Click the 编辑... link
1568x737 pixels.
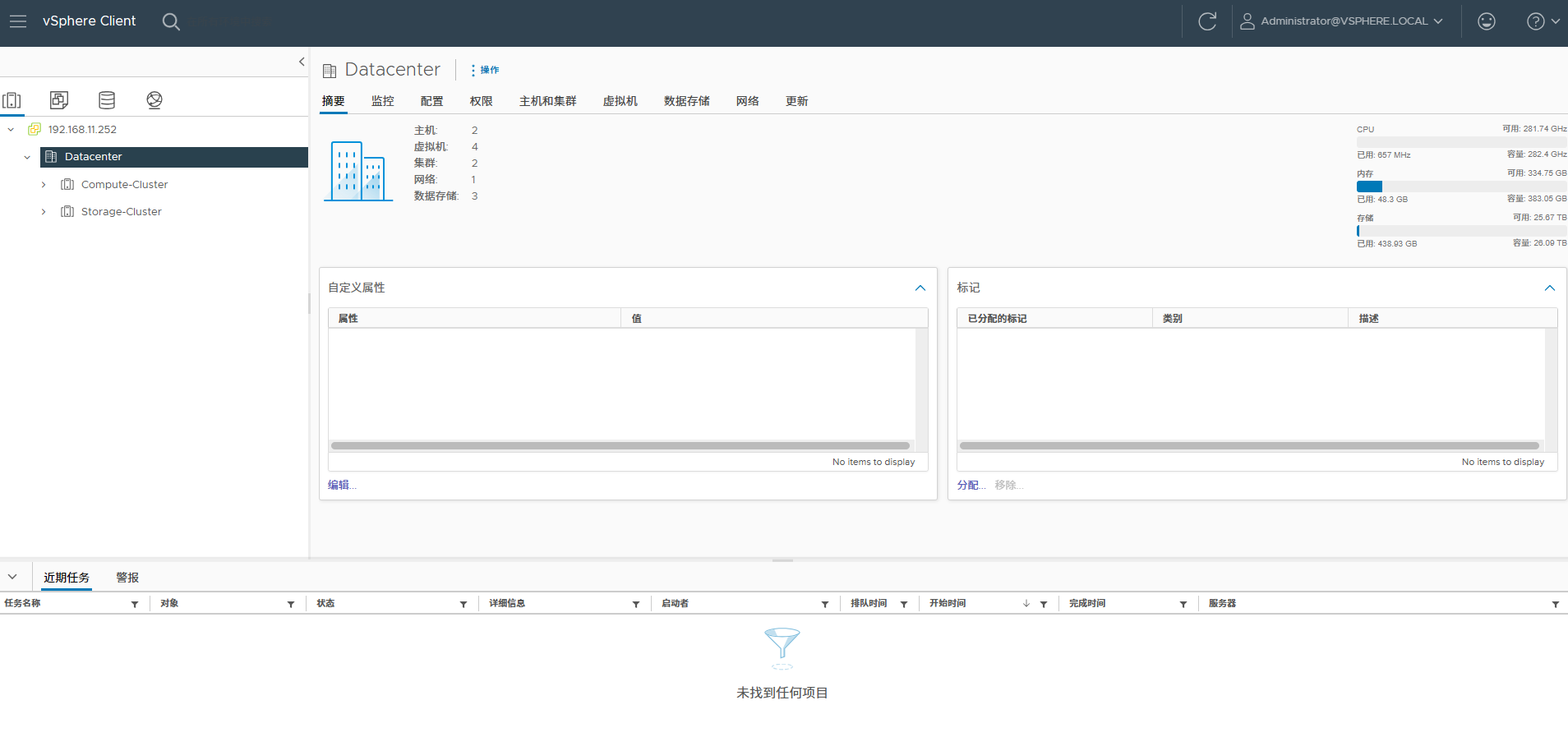coord(342,486)
